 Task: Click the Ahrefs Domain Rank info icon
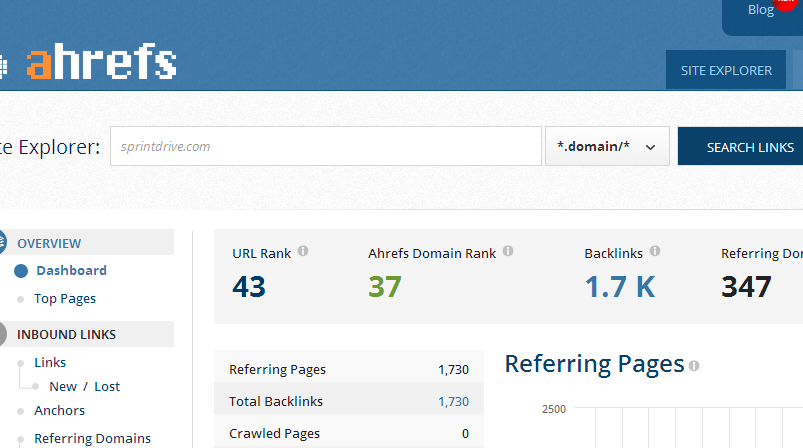[508, 251]
